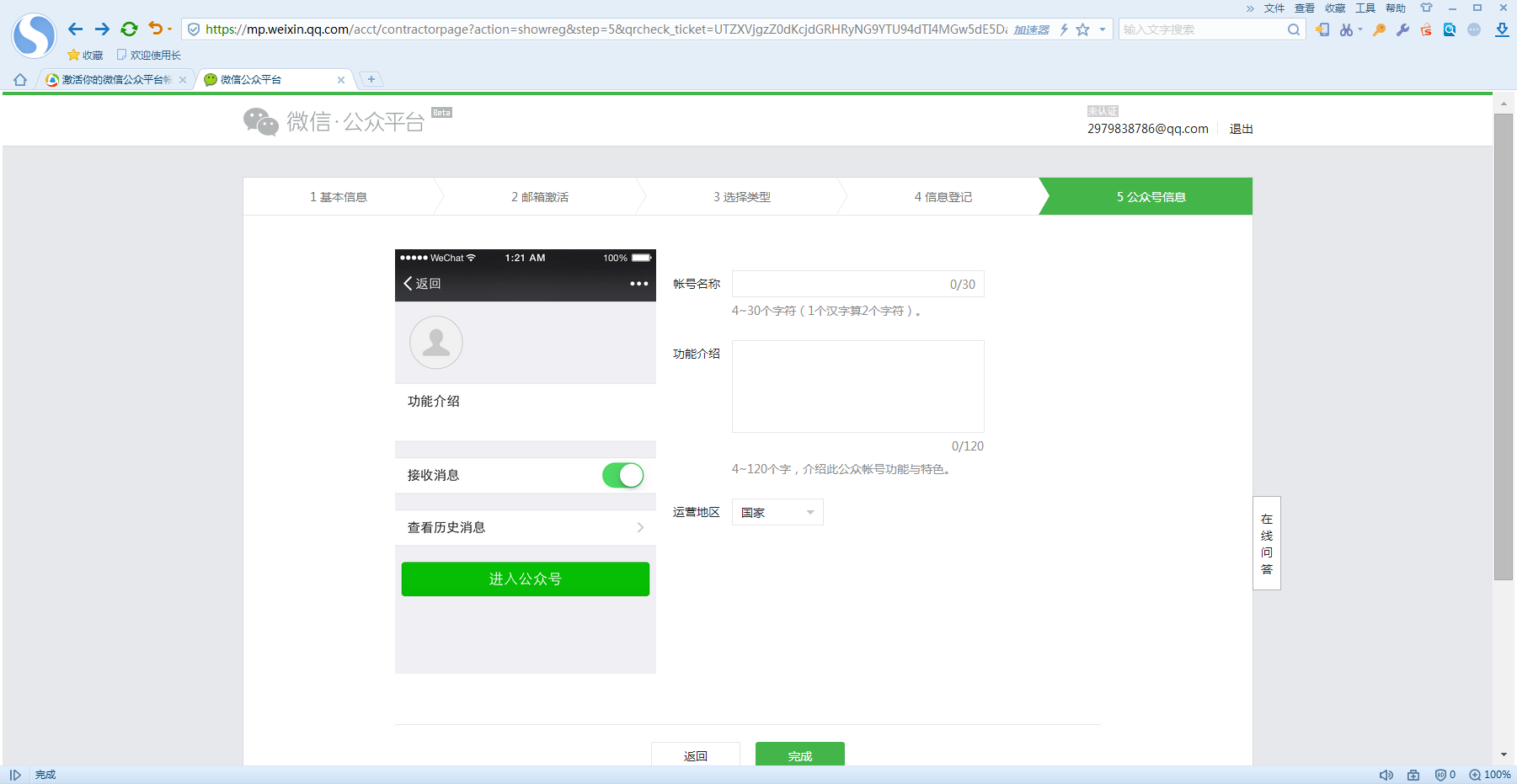Click the key password manager icon

[x=1379, y=29]
